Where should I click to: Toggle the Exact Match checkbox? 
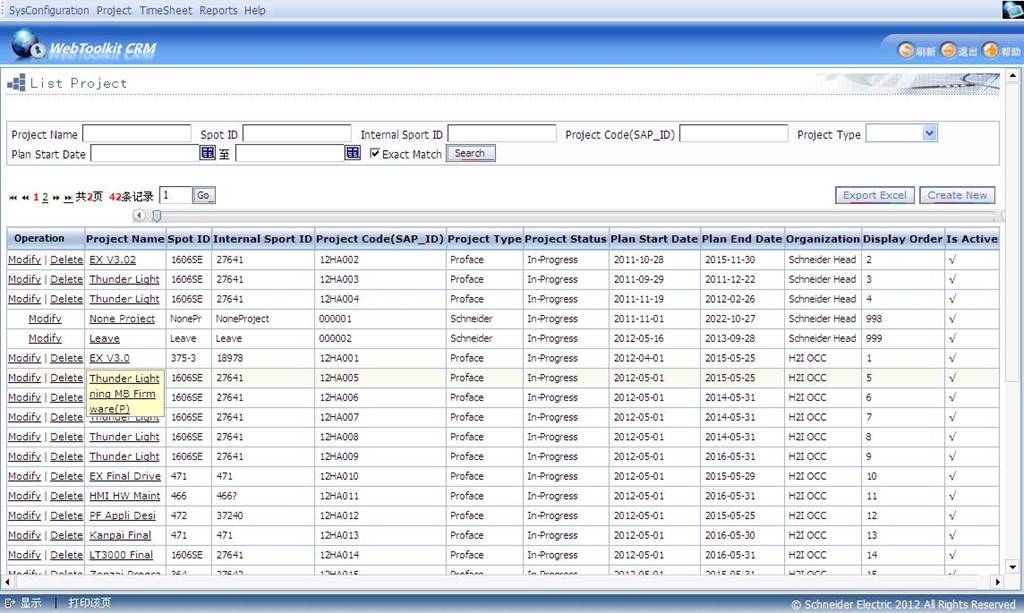[375, 153]
